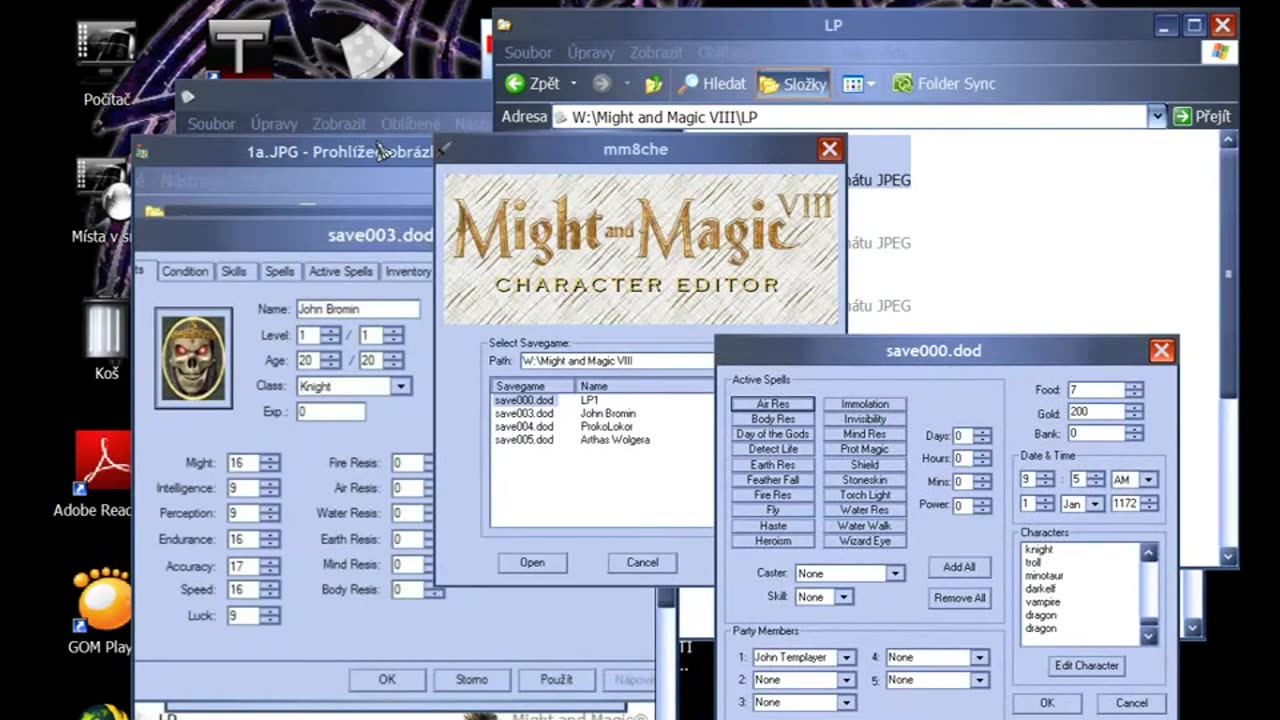Viewport: 1280px width, 720px height.
Task: Open the Caster dropdown
Action: click(x=895, y=573)
